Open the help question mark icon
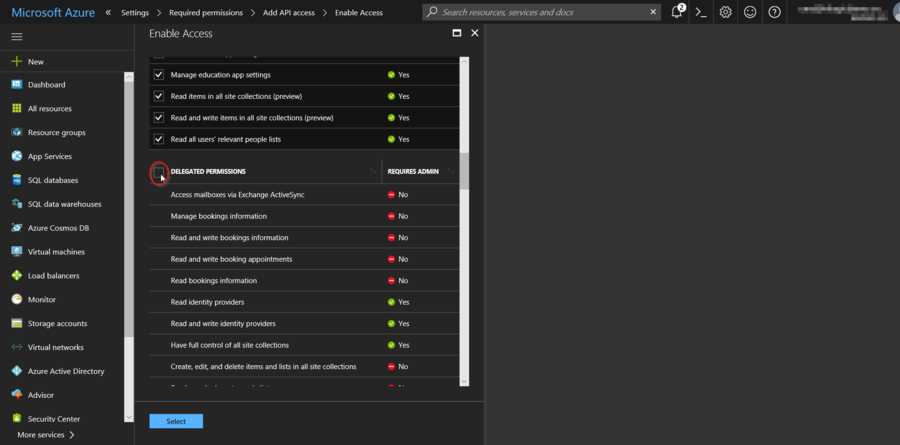The width and height of the screenshot is (900, 445). pos(774,12)
